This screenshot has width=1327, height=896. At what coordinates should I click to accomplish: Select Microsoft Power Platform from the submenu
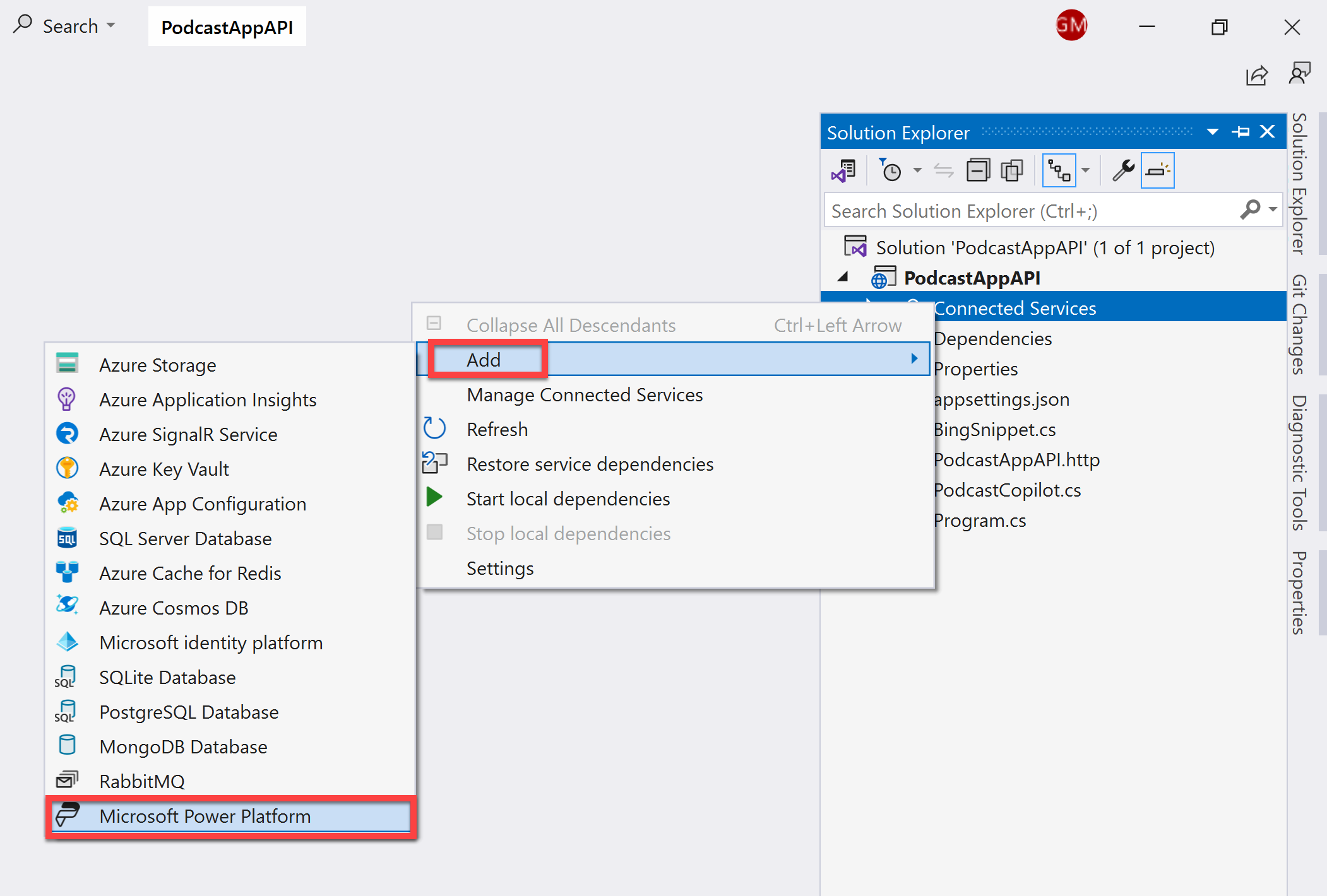coord(230,816)
